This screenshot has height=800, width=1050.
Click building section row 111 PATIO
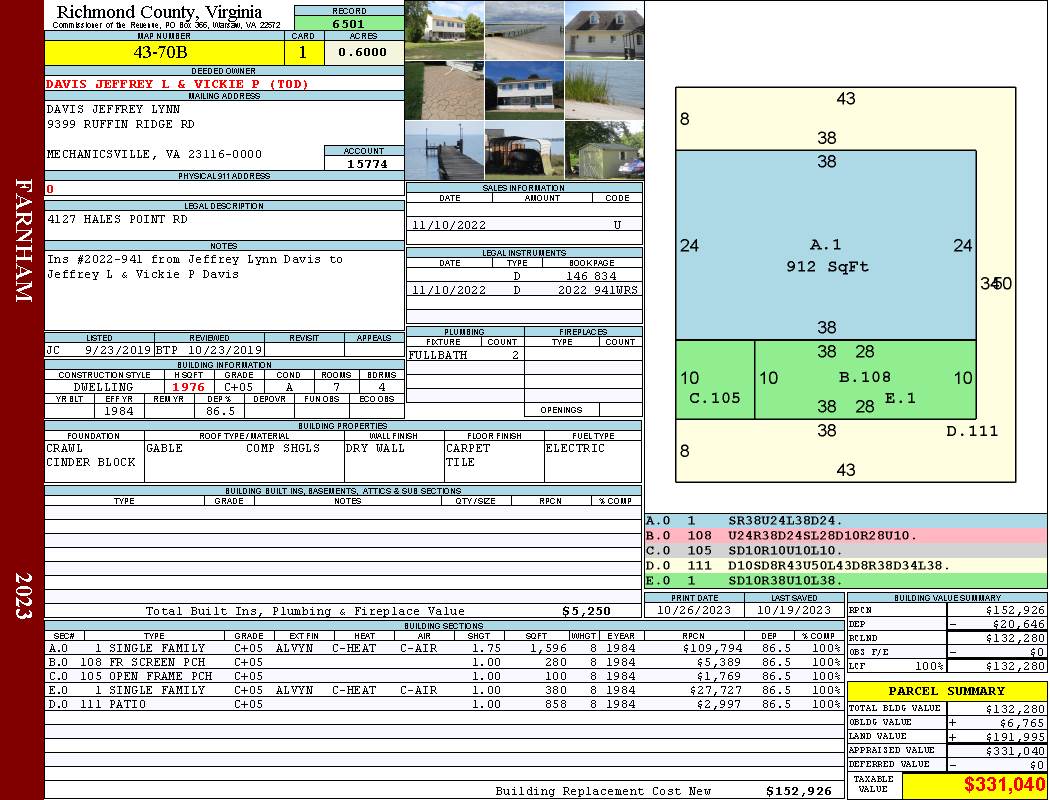(x=443, y=704)
